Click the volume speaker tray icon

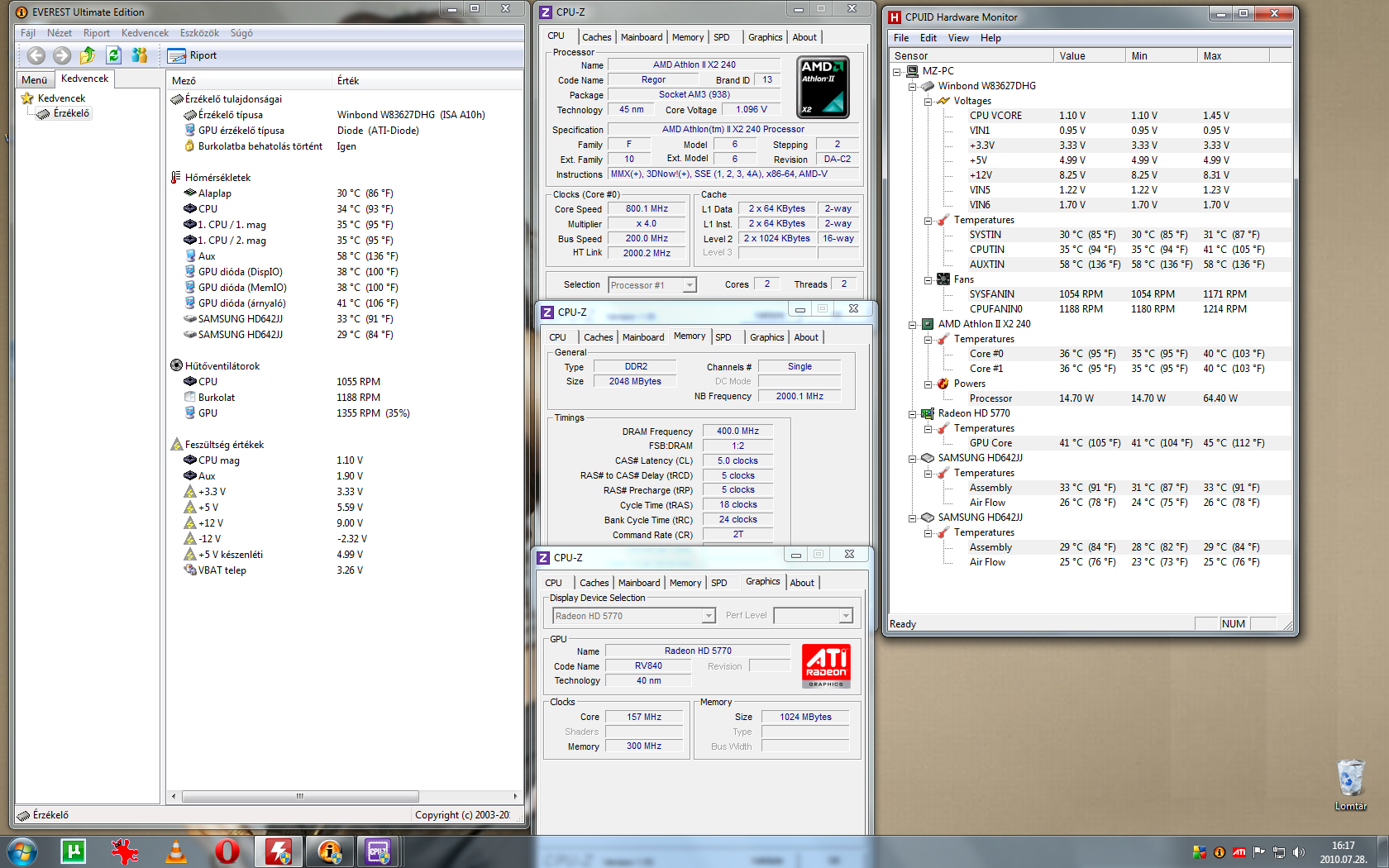tap(1298, 852)
